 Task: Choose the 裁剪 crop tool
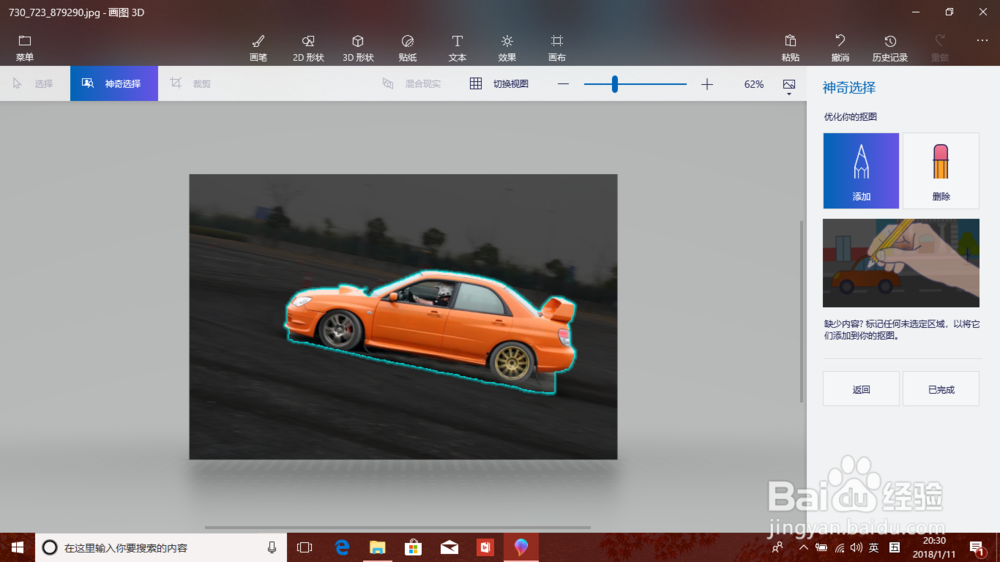pos(191,84)
